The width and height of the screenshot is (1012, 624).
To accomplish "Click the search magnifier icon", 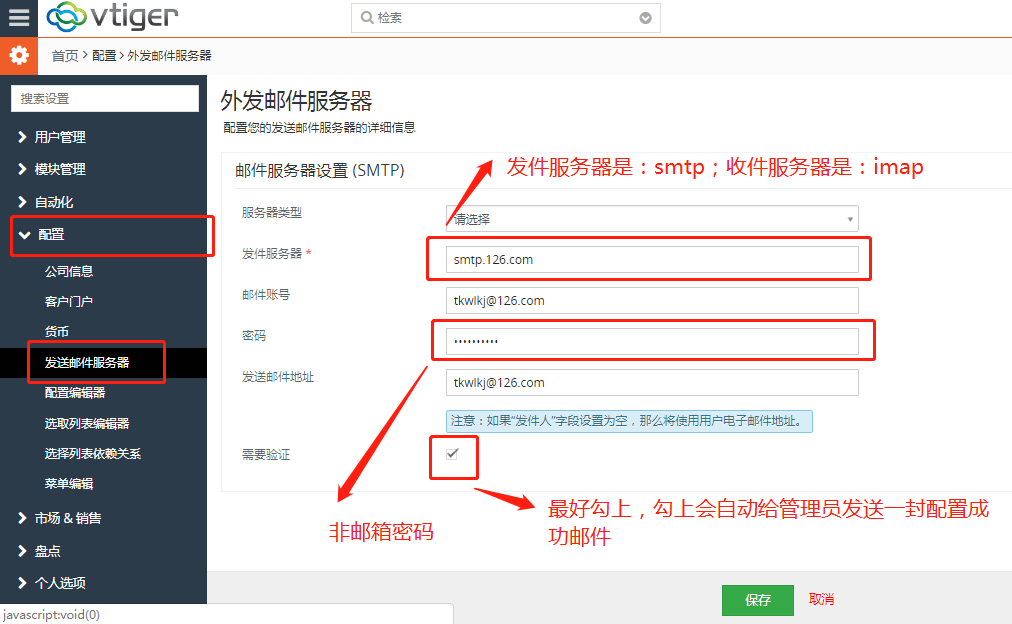I will (367, 17).
